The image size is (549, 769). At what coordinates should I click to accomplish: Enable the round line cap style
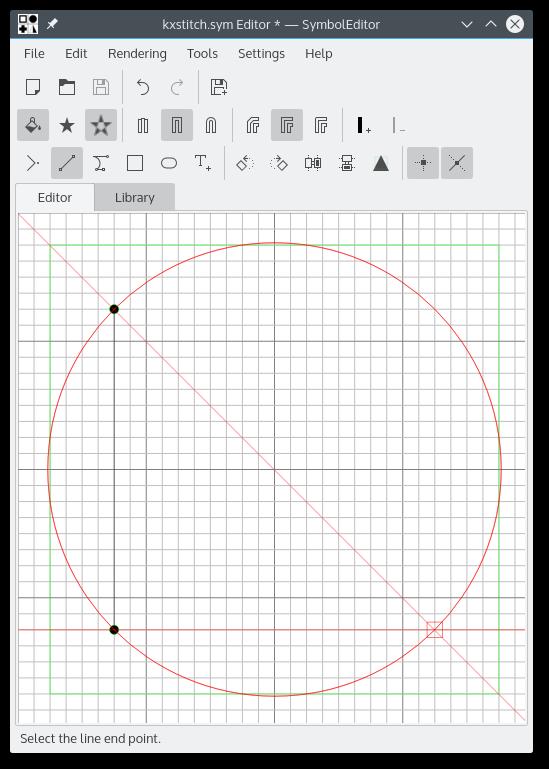(x=211, y=125)
